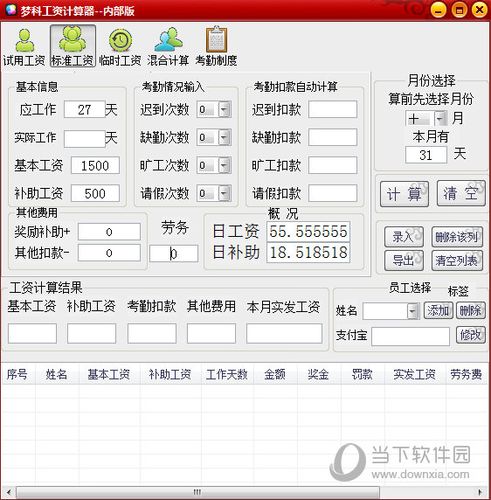Viewport: 491px width, 500px height.
Task: Edit the 补助工资 500 field
Action: point(95,193)
